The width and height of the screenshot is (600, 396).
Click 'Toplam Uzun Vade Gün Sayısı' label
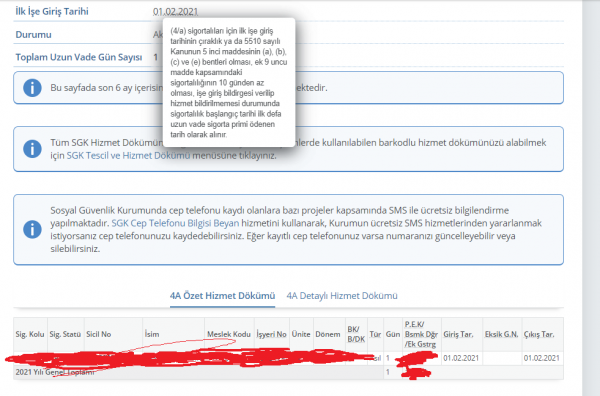[79, 57]
